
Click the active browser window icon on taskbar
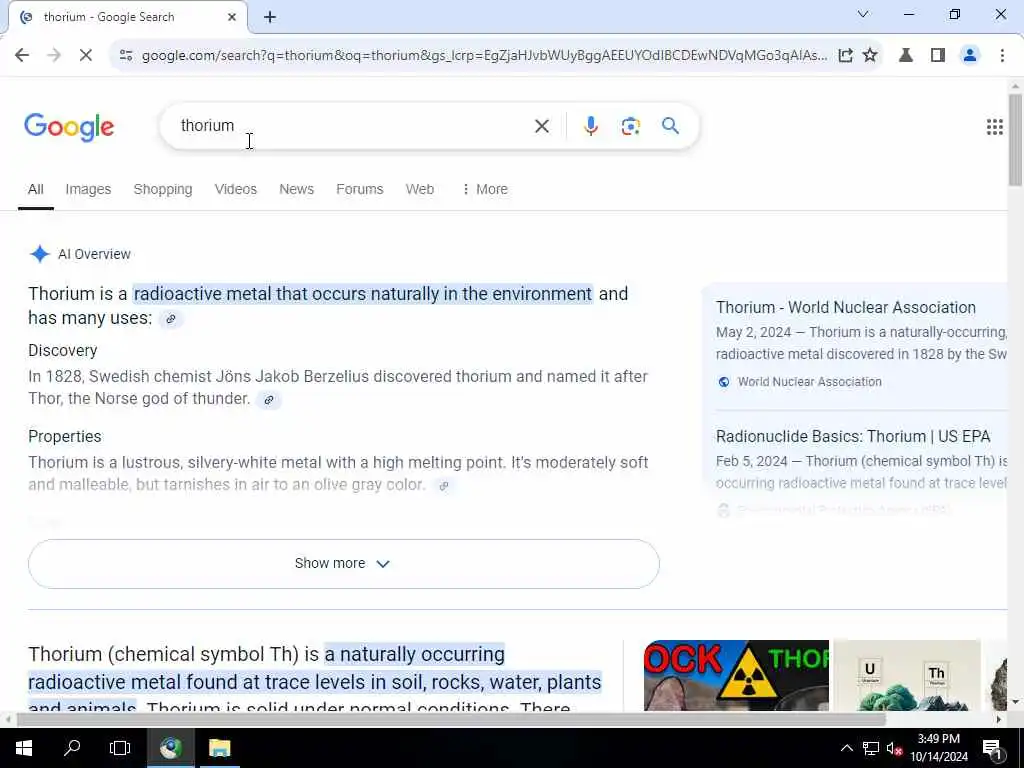pos(170,748)
